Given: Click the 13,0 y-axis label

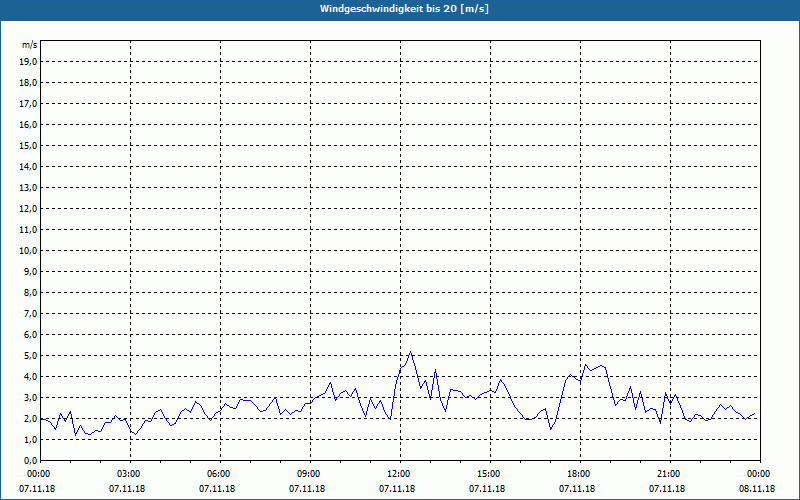Looking at the screenshot, I should coord(29,188).
